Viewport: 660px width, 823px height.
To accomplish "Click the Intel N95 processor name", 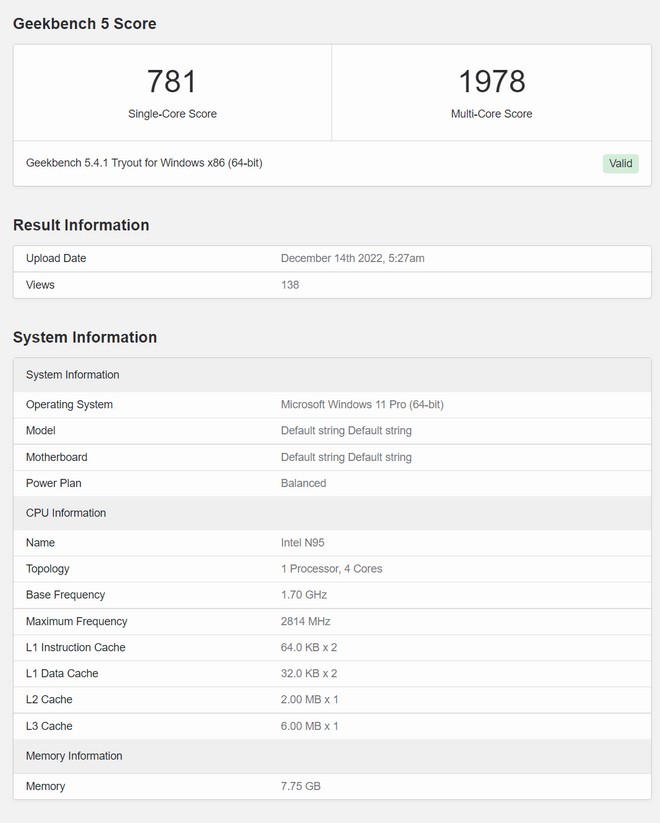I will [x=302, y=543].
